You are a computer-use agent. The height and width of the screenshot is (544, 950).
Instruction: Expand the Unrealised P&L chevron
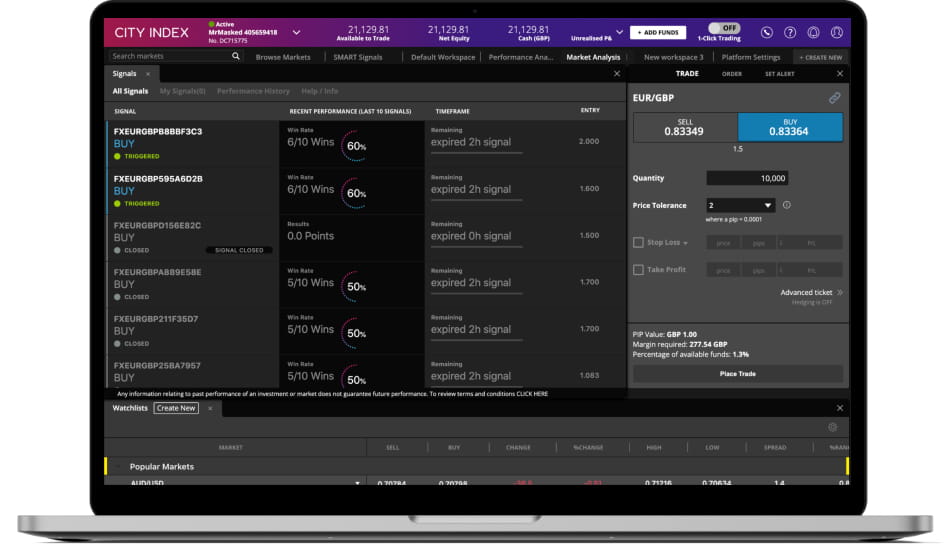[x=619, y=32]
